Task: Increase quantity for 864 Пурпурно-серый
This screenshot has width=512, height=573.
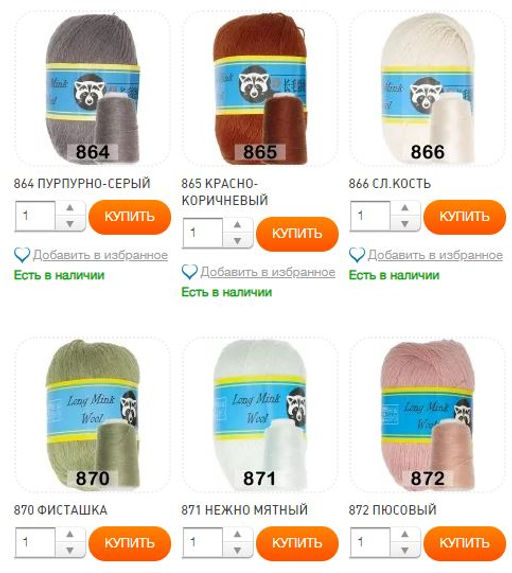Action: (70, 208)
